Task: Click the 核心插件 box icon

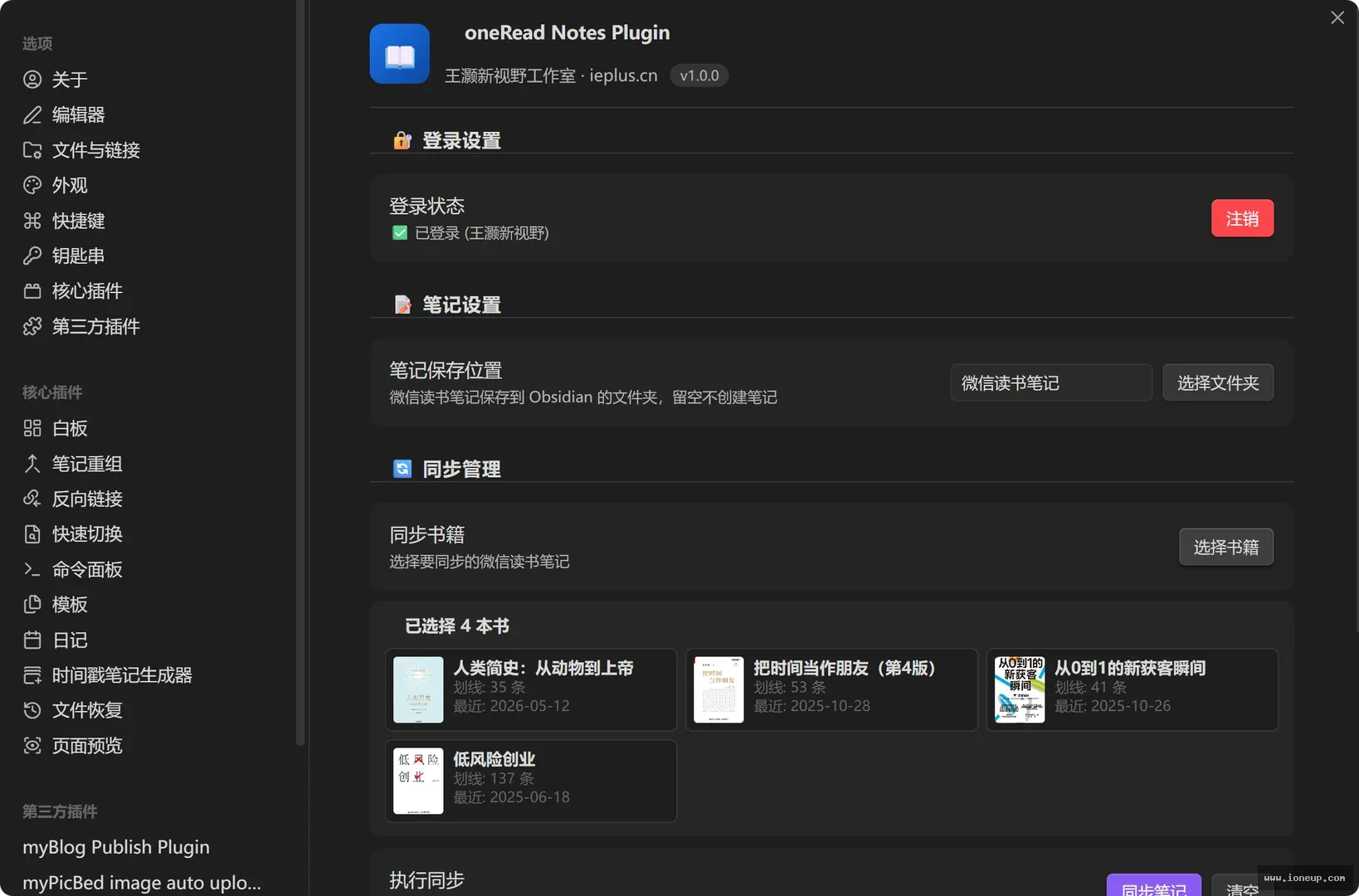Action: 32,291
